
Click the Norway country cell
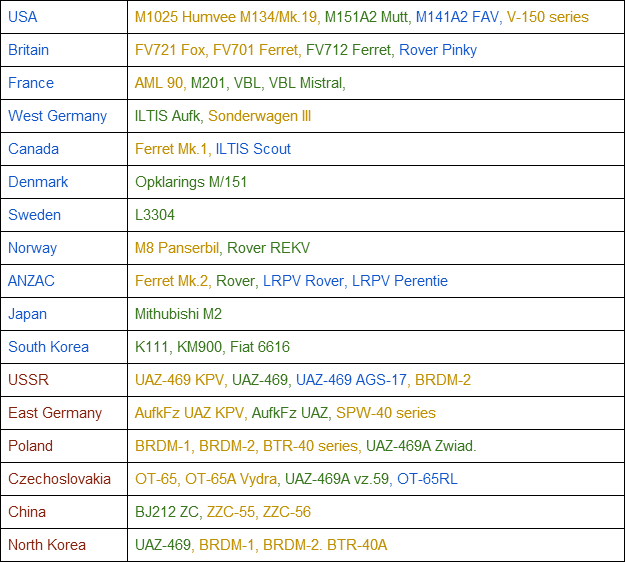[64, 248]
